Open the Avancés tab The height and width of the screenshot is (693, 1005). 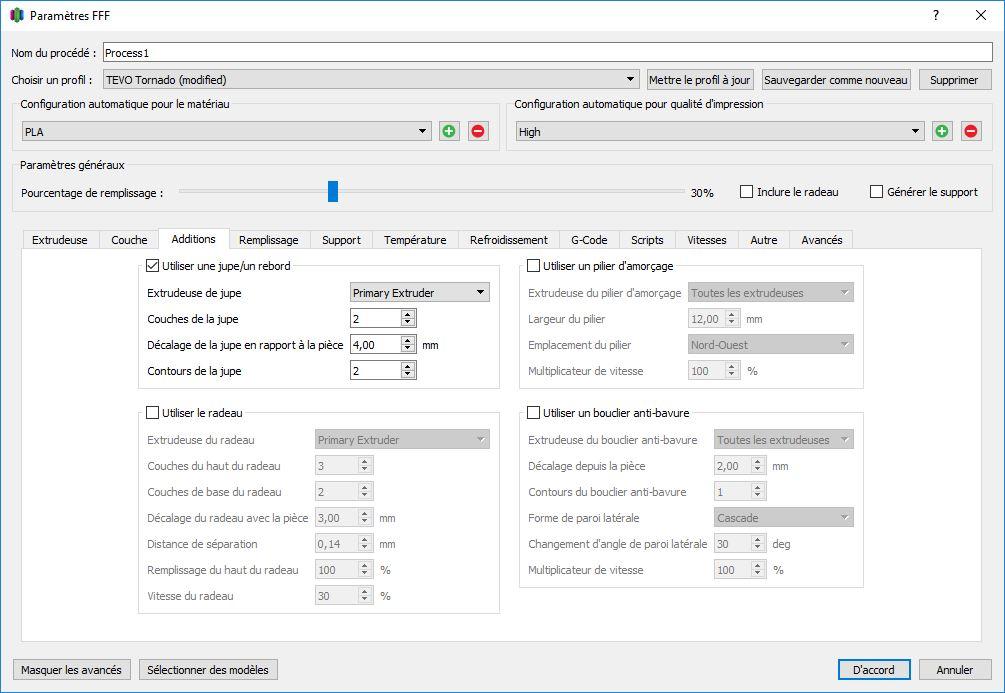[x=821, y=240]
